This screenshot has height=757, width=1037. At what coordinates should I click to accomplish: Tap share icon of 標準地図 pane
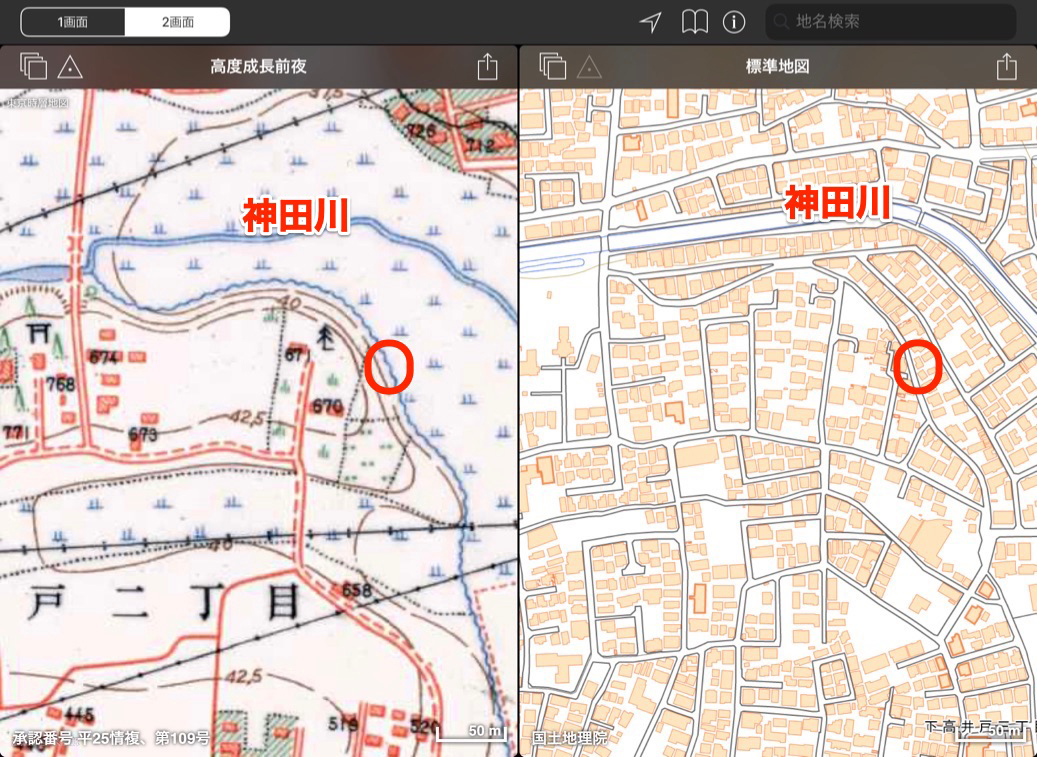point(1006,67)
